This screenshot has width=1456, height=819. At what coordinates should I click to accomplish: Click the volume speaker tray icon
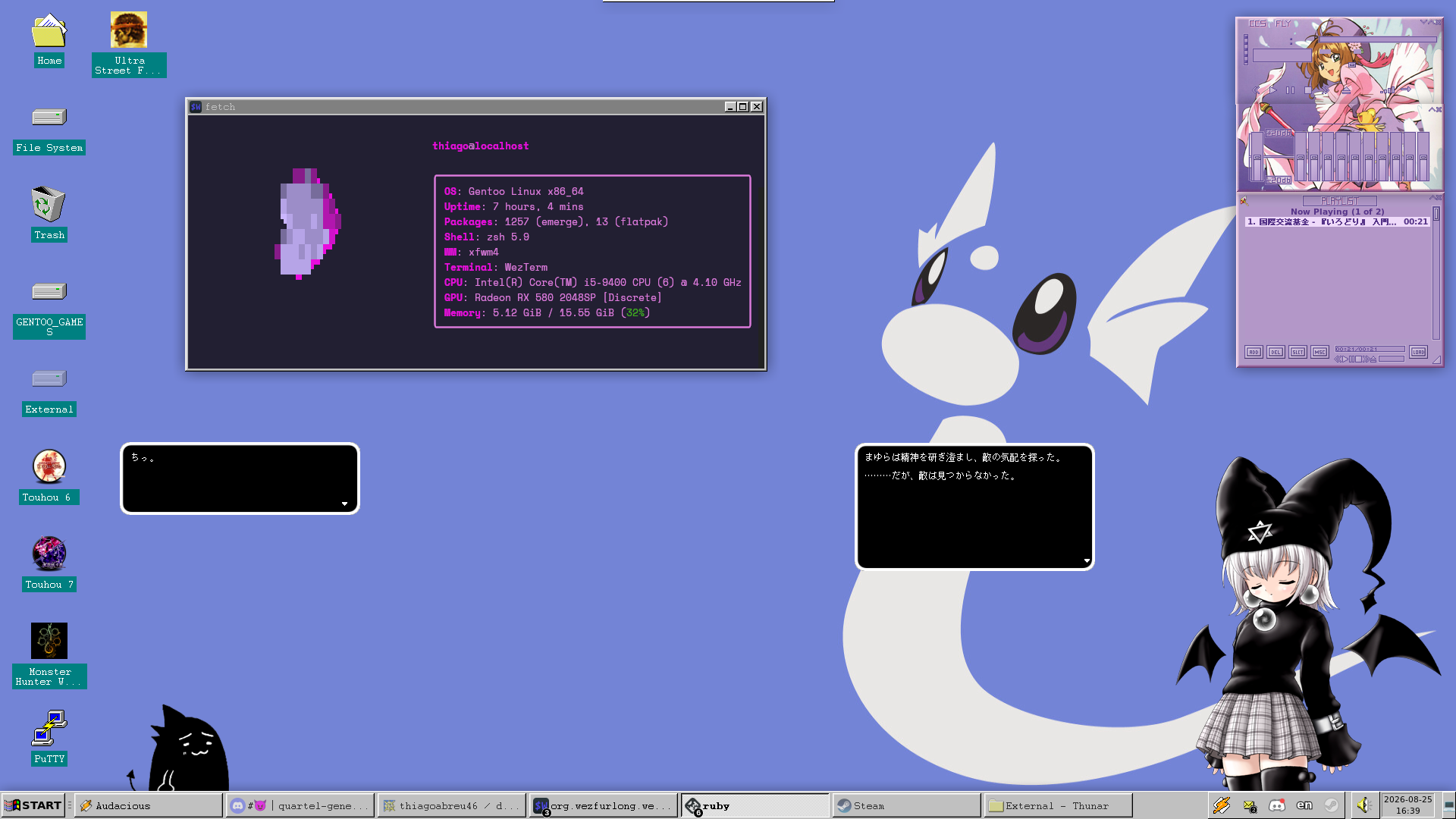click(x=1364, y=805)
